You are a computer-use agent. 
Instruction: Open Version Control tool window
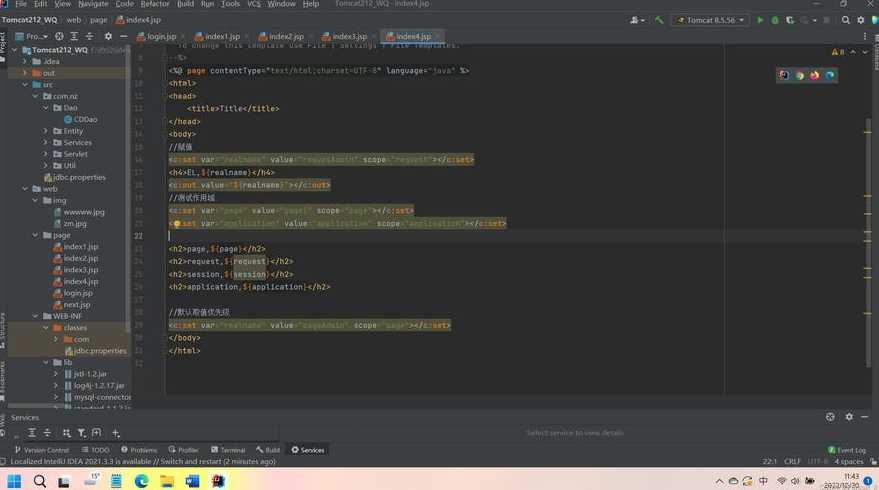[41, 450]
